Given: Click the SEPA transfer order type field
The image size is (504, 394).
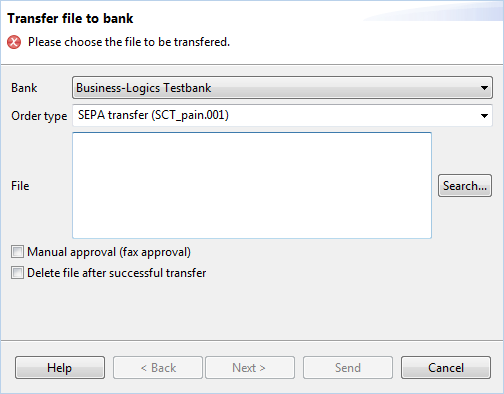Looking at the screenshot, I should click(x=282, y=116).
